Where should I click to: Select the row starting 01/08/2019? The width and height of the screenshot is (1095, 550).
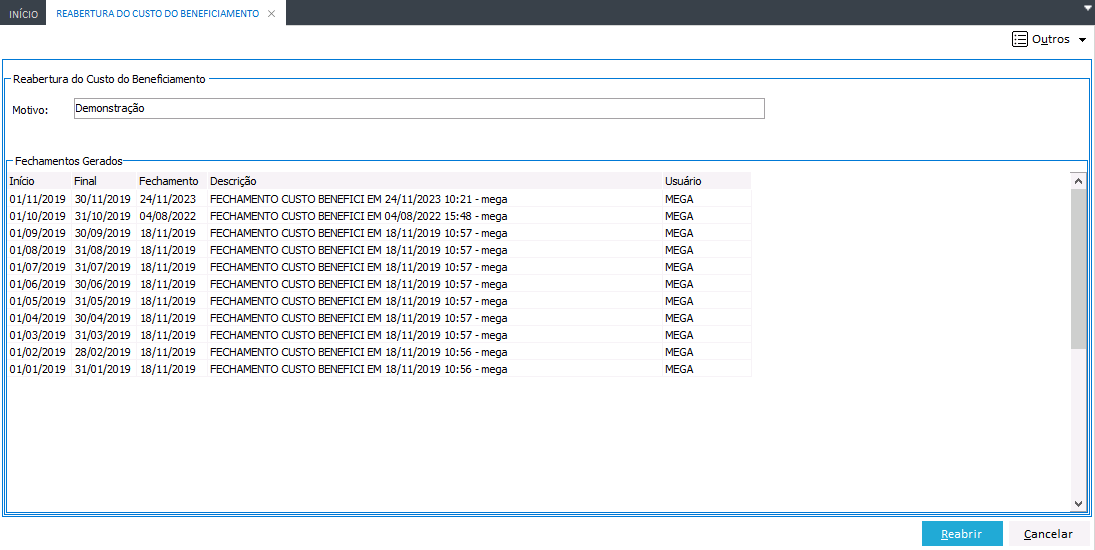(x=379, y=250)
